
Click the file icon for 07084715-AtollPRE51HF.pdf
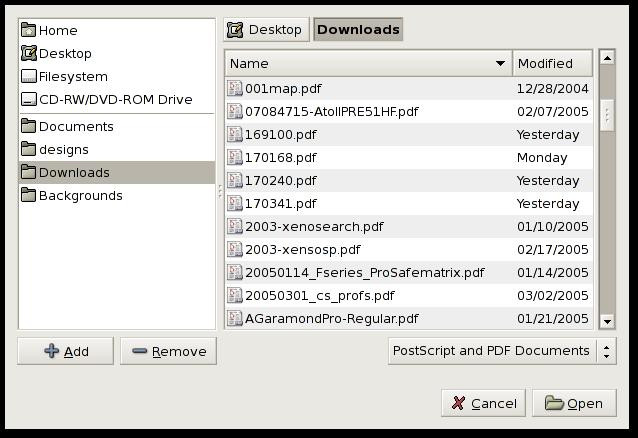click(x=235, y=111)
